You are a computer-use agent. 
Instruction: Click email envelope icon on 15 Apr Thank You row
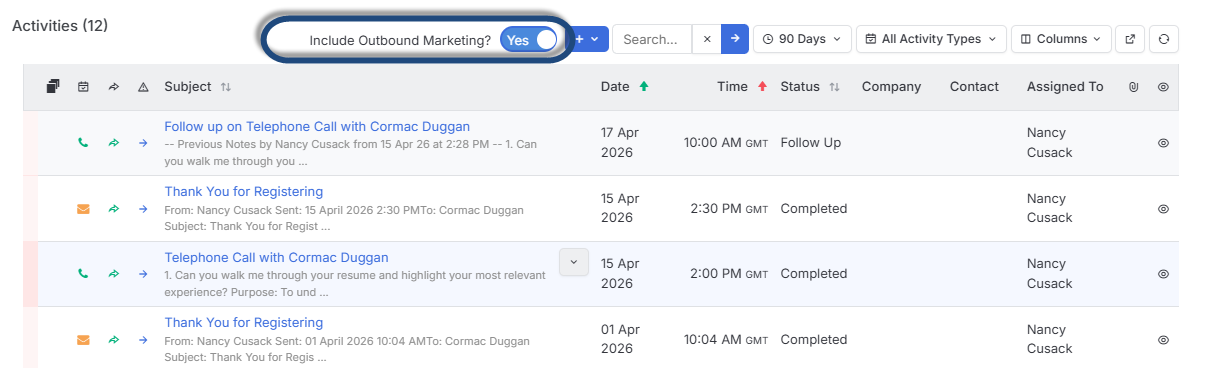tap(83, 209)
